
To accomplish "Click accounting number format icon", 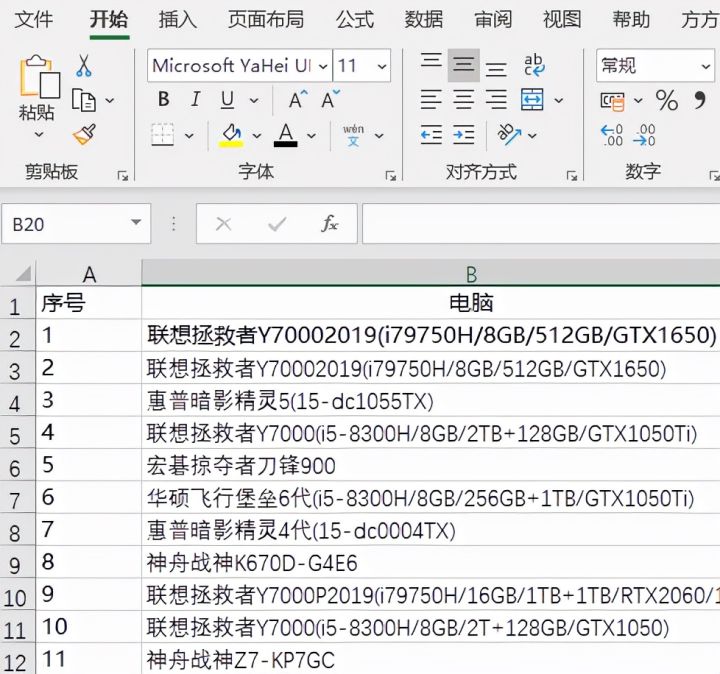I will 613,101.
